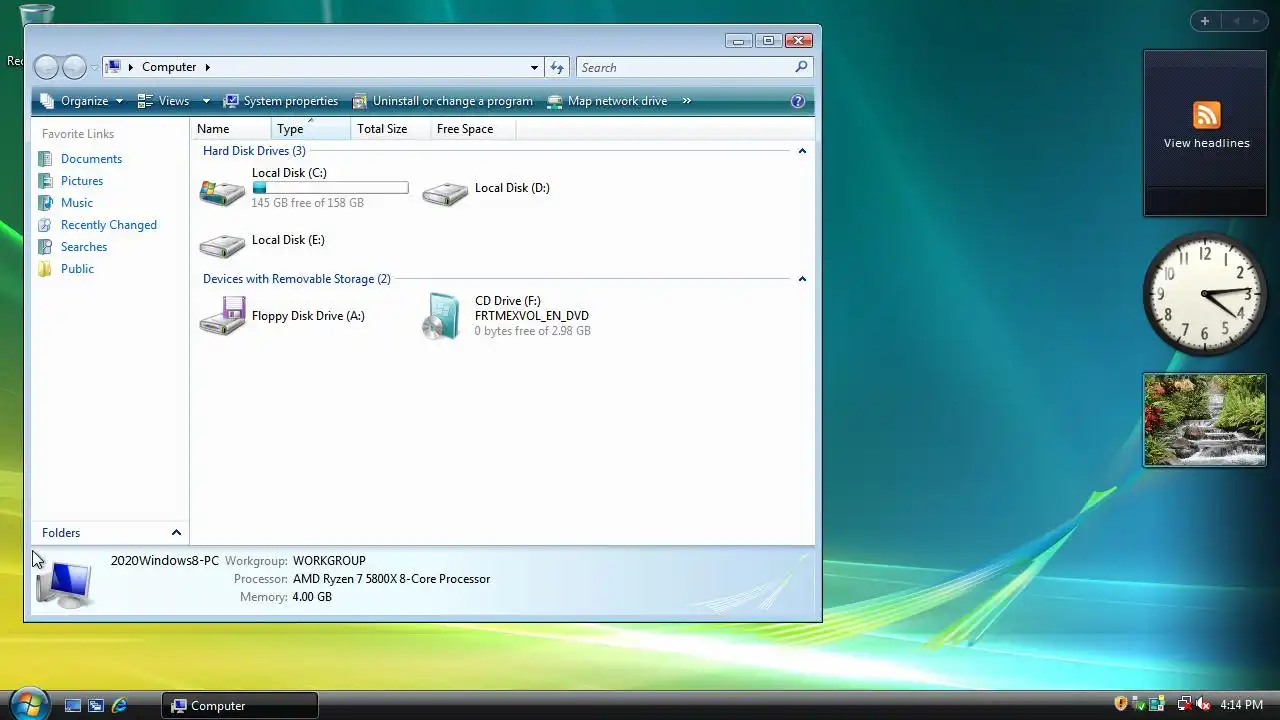This screenshot has width=1280, height=720.
Task: Click the RSS feed headlines gadget icon
Action: pos(1207,115)
